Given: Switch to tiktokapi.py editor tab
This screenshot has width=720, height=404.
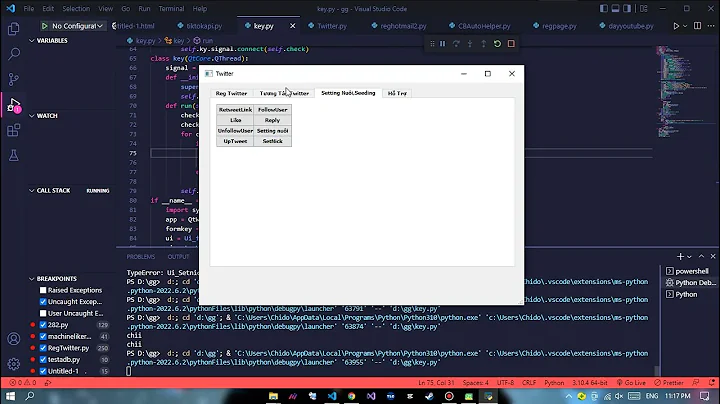Looking at the screenshot, I should [204, 26].
